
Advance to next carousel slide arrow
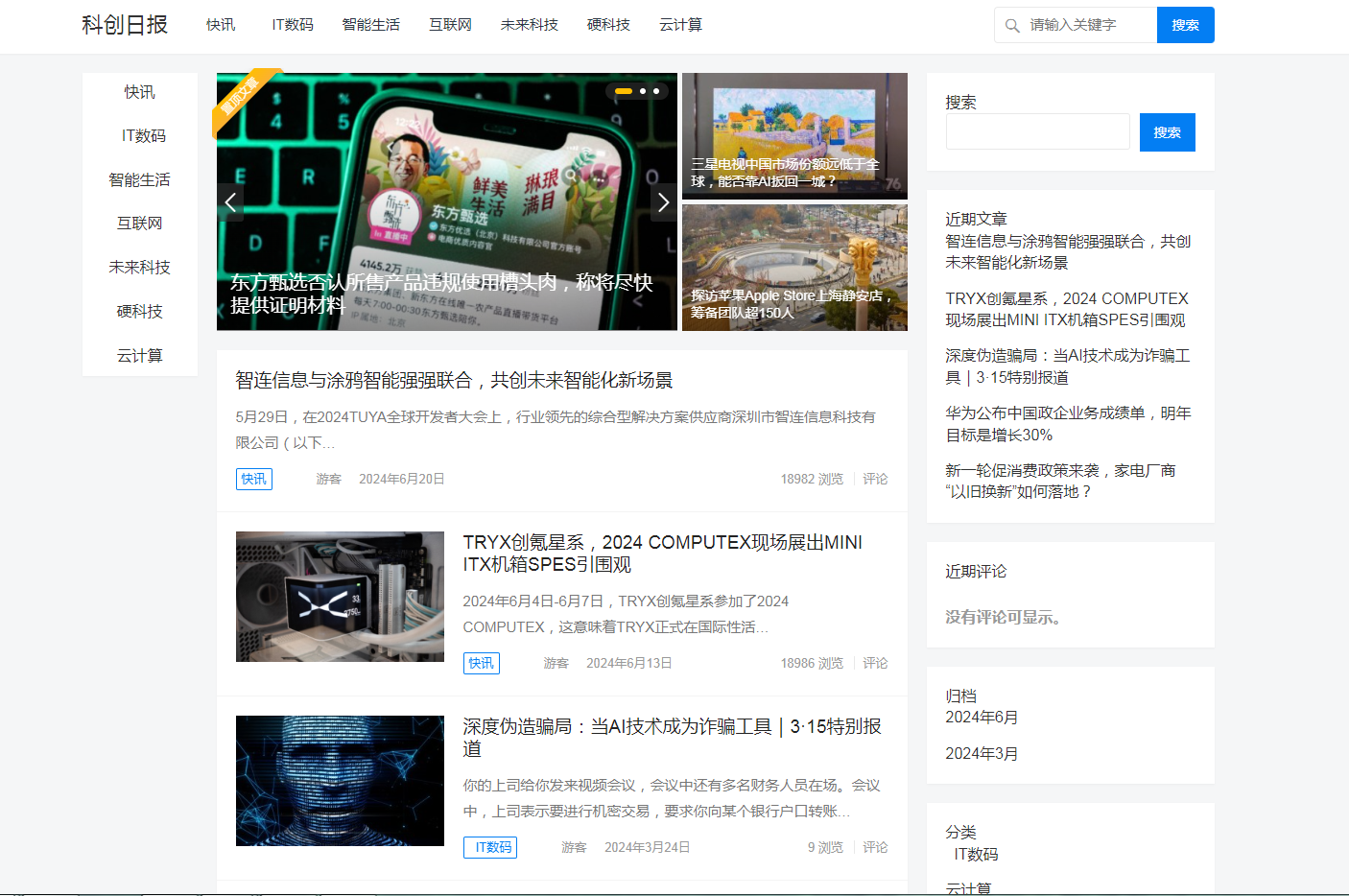664,202
